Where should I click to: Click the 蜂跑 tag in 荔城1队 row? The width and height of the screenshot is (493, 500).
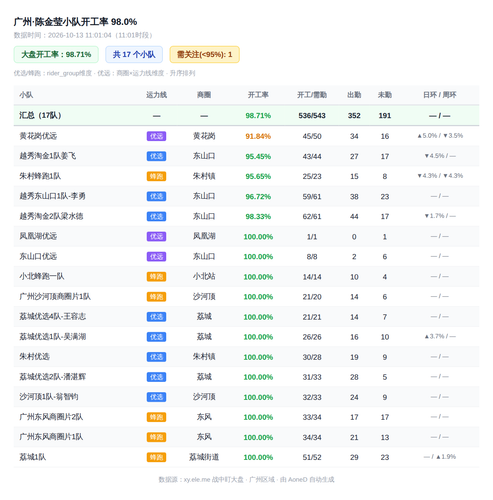click(156, 457)
